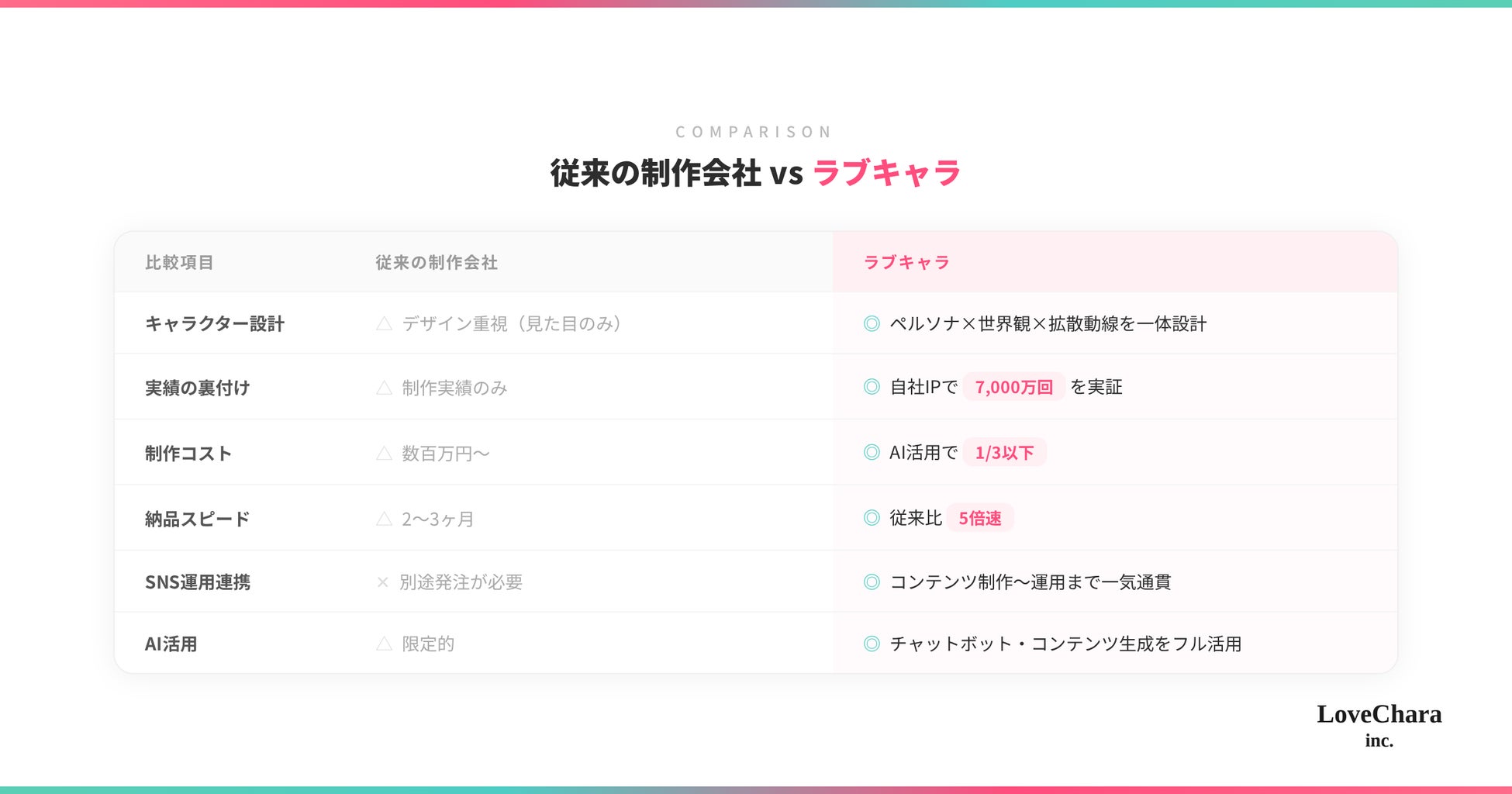Click the ラブキャラ column header
This screenshot has height=794, width=1512.
pos(906,262)
